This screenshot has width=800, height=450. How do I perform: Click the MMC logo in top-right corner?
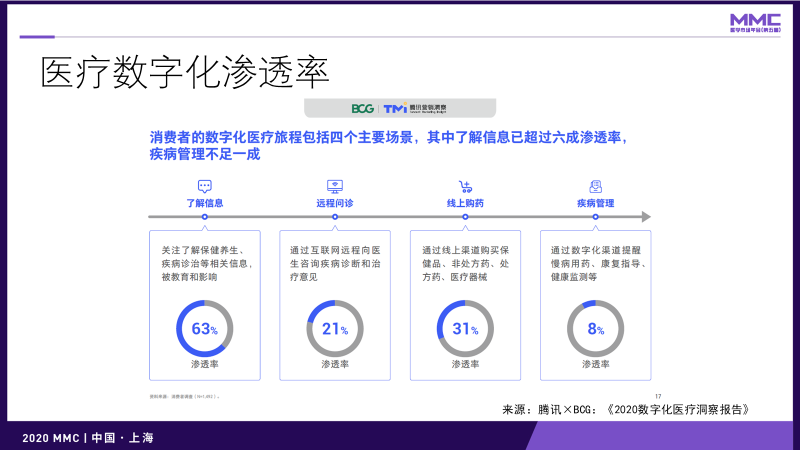tap(755, 23)
